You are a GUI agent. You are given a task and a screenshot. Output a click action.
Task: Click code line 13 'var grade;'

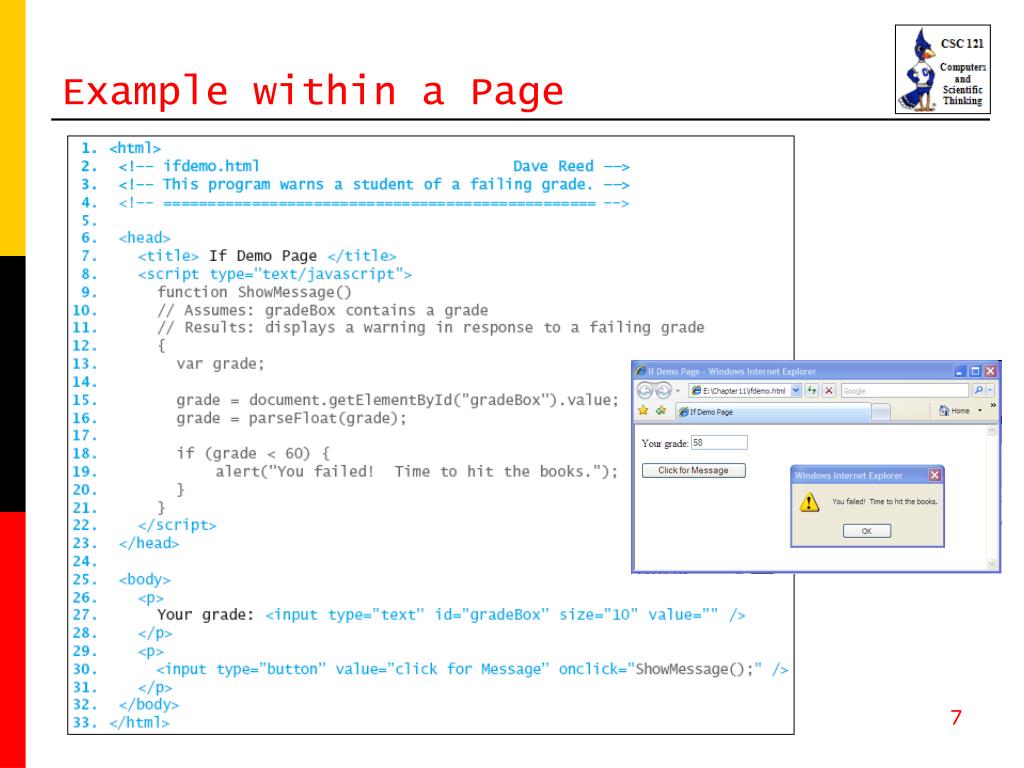pos(220,364)
